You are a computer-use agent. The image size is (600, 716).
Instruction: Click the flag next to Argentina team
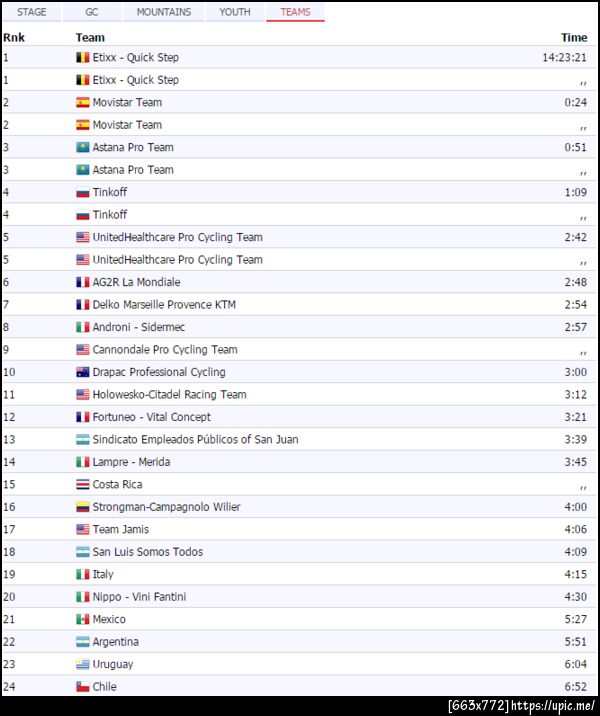(83, 642)
